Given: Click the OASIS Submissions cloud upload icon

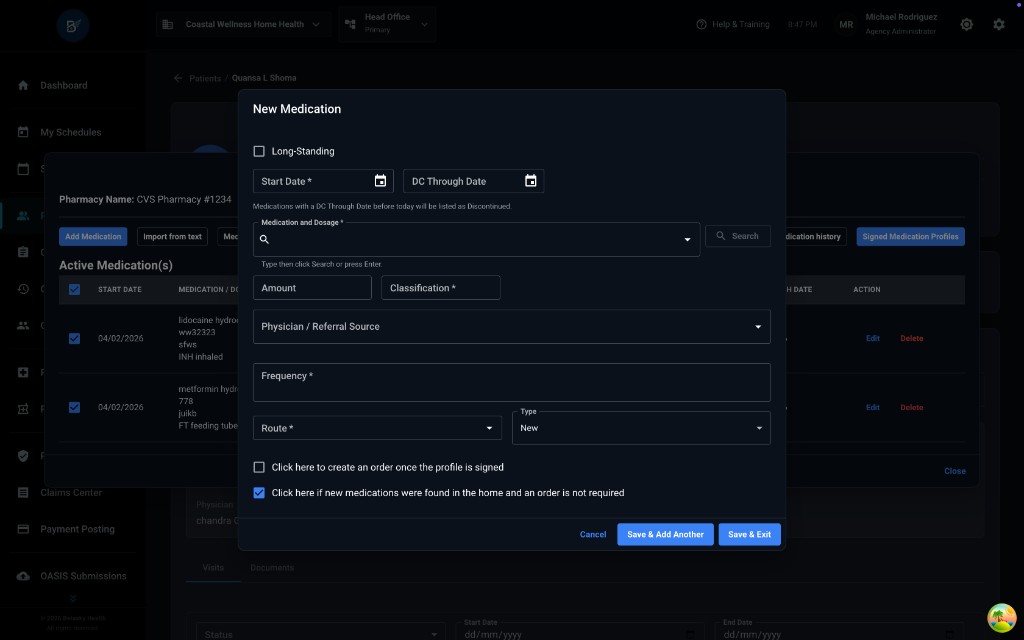Looking at the screenshot, I should [23, 576].
